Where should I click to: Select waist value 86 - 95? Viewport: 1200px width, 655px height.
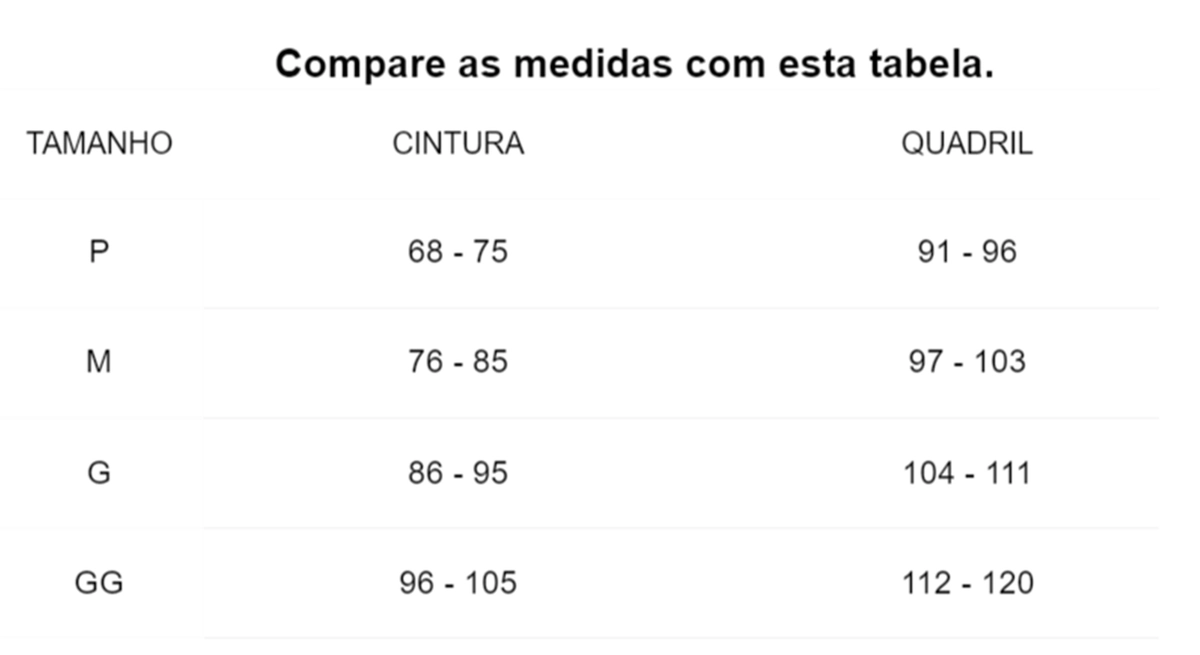coord(458,472)
